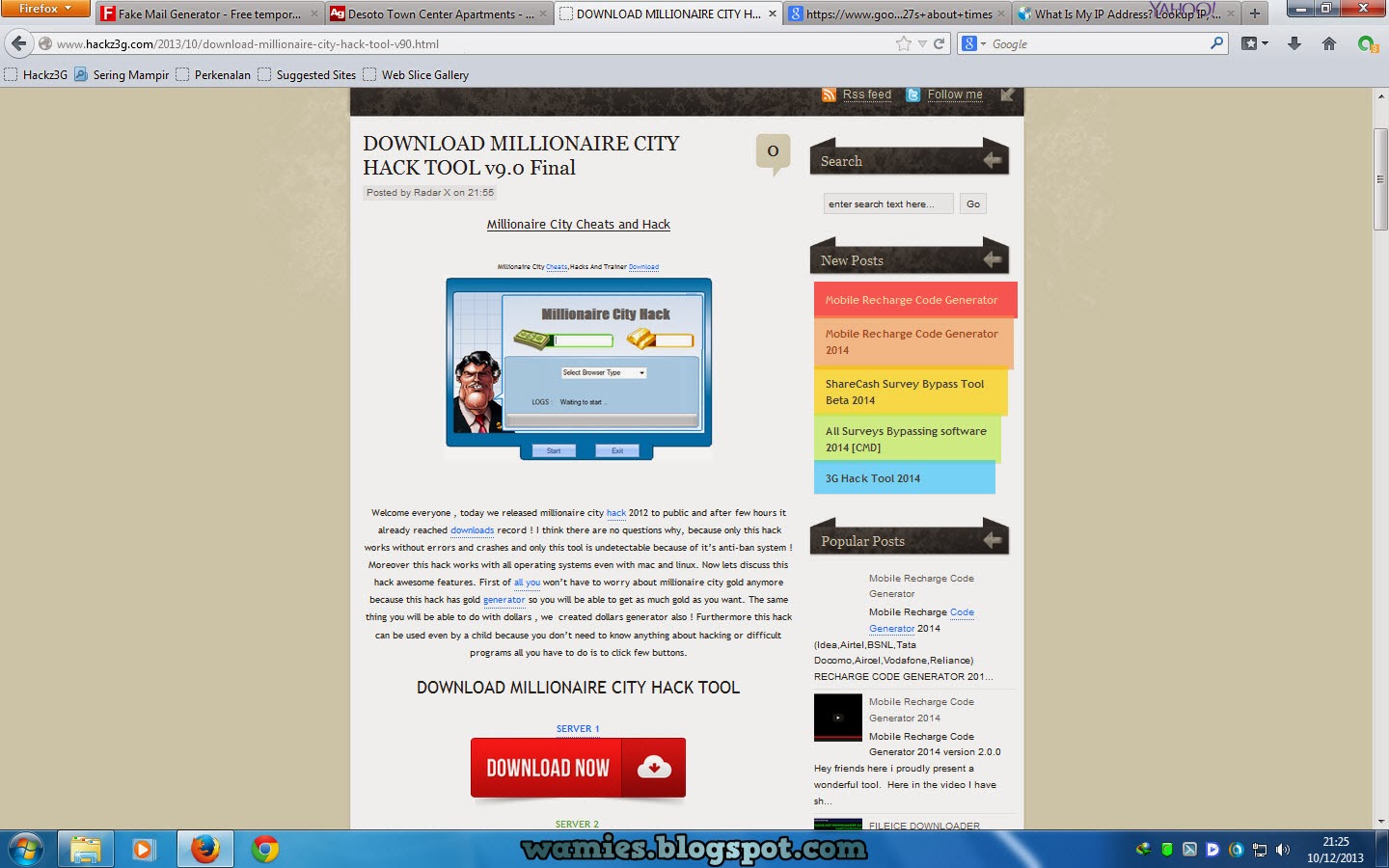The height and width of the screenshot is (868, 1389).
Task: Click the generator link in the article
Action: tap(504, 600)
